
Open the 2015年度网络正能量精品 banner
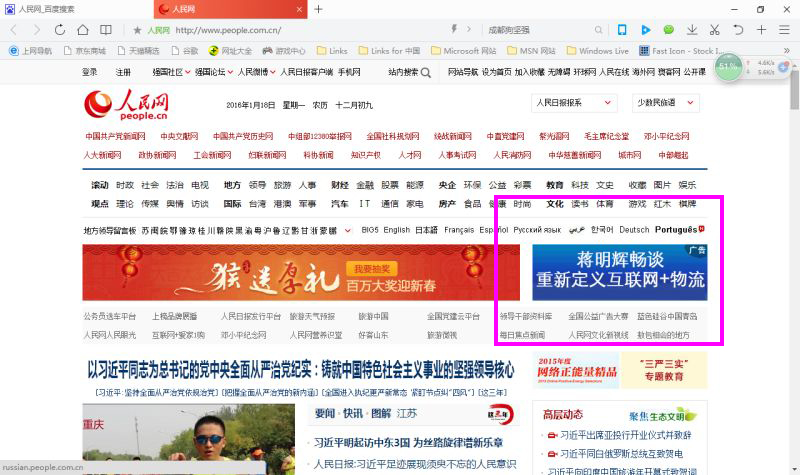click(576, 370)
